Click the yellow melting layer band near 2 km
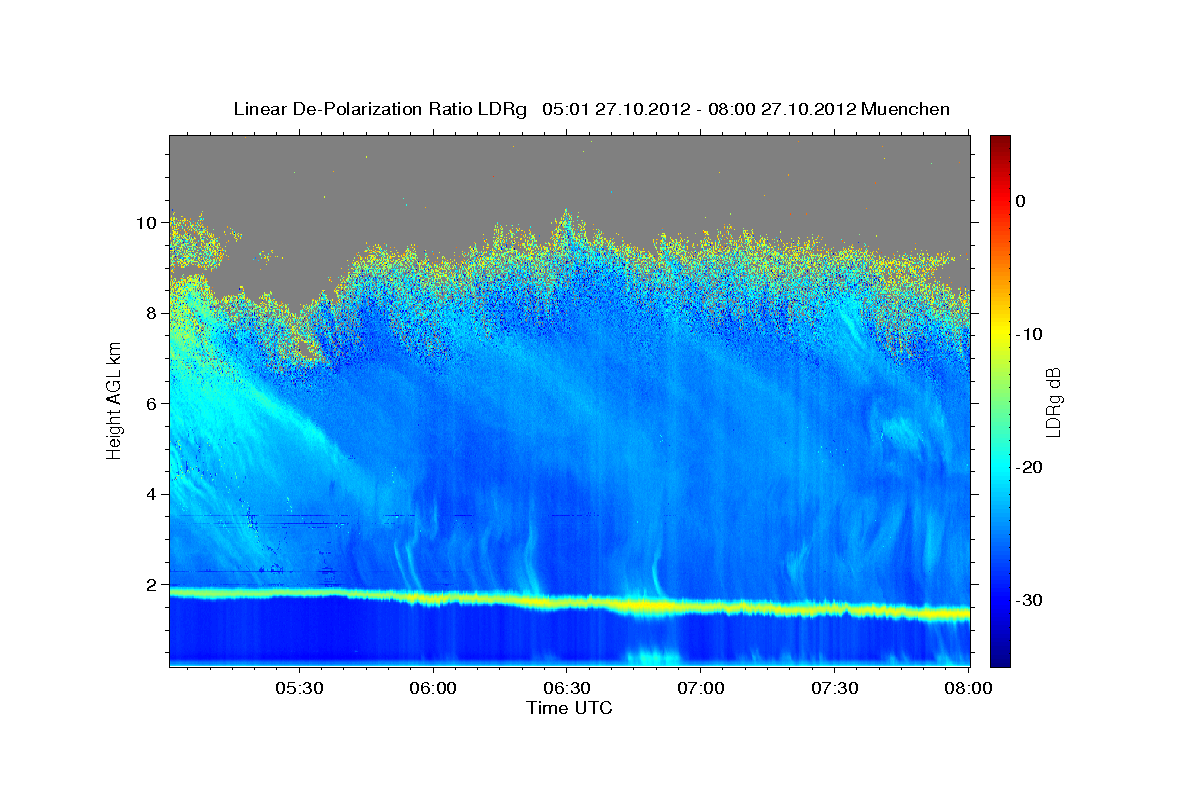This screenshot has height=800, width=1200. 570,602
